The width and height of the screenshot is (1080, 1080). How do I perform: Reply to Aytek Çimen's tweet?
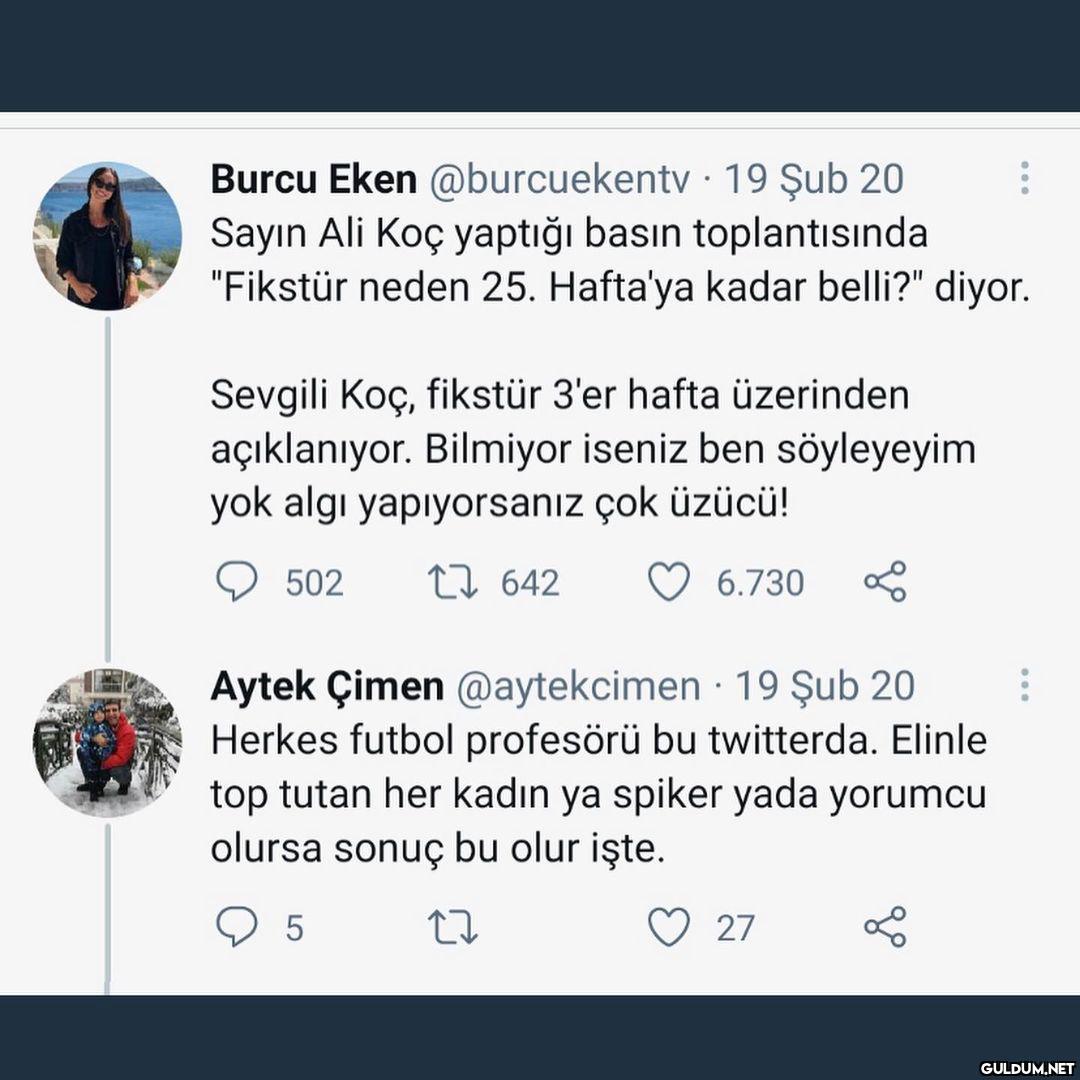tap(238, 927)
